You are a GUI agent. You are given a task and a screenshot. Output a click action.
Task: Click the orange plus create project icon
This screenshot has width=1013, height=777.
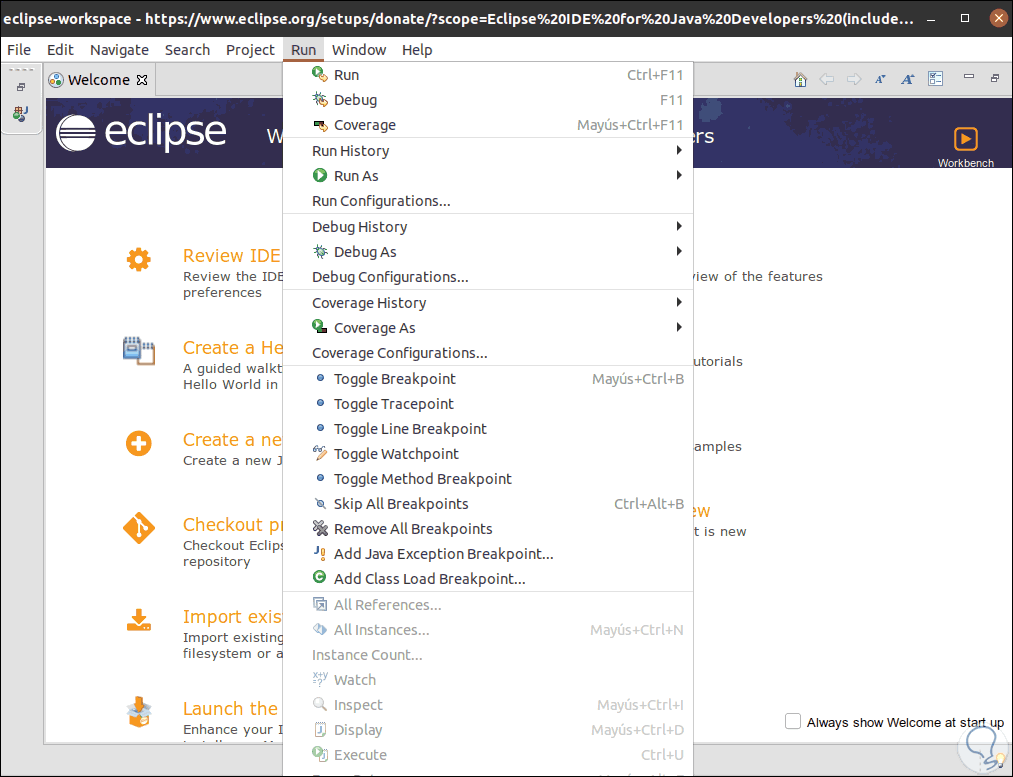pyautogui.click(x=139, y=444)
